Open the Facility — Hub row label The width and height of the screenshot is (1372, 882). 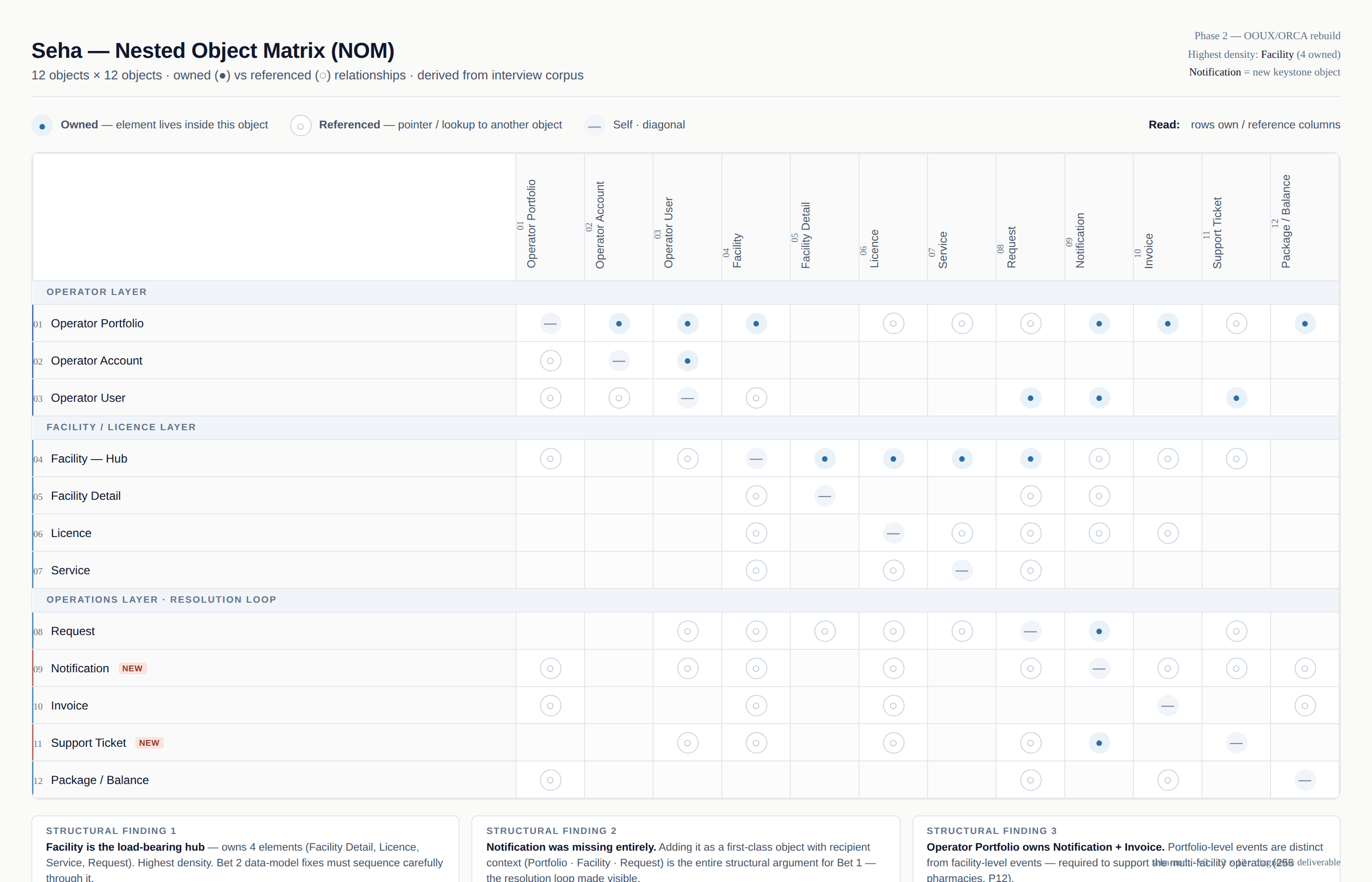[89, 458]
